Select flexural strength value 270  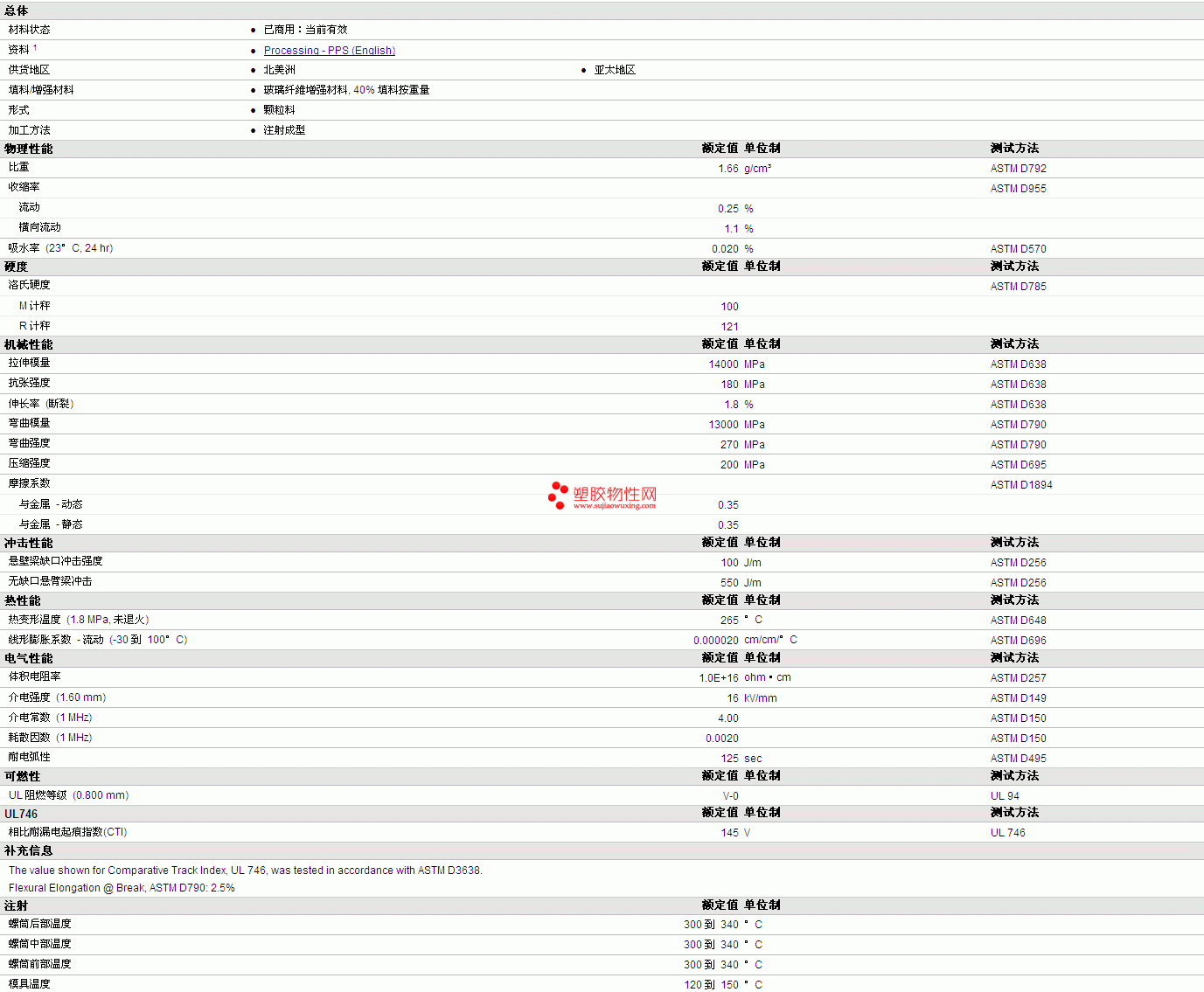pyautogui.click(x=730, y=445)
